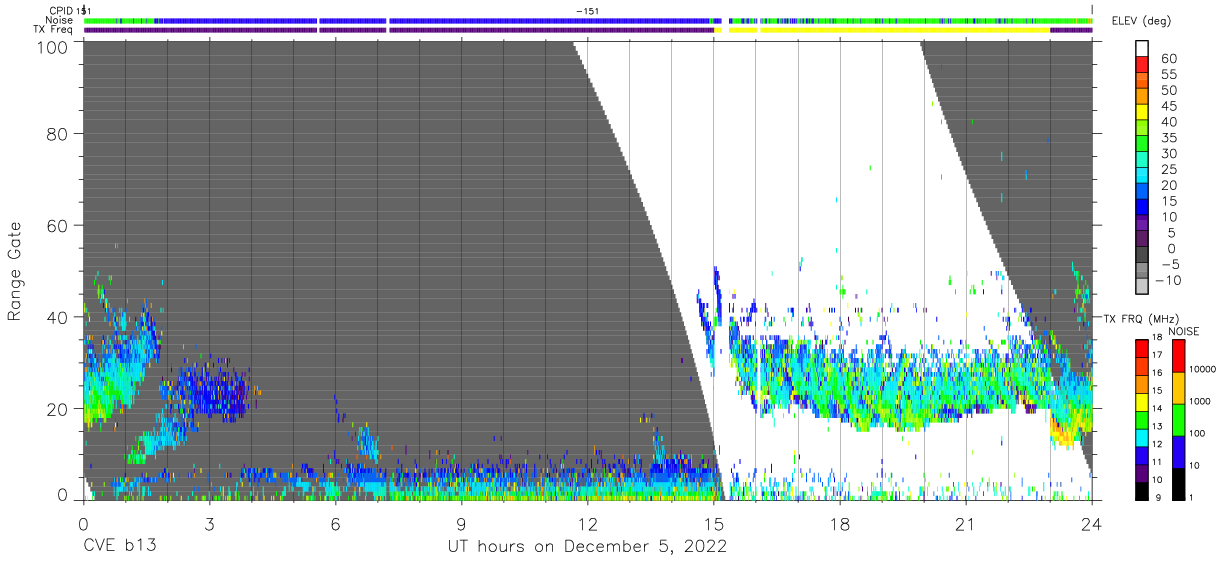Click the orange segment of the NOISE colorbar
The height and width of the screenshot is (567, 1228).
1179,387
